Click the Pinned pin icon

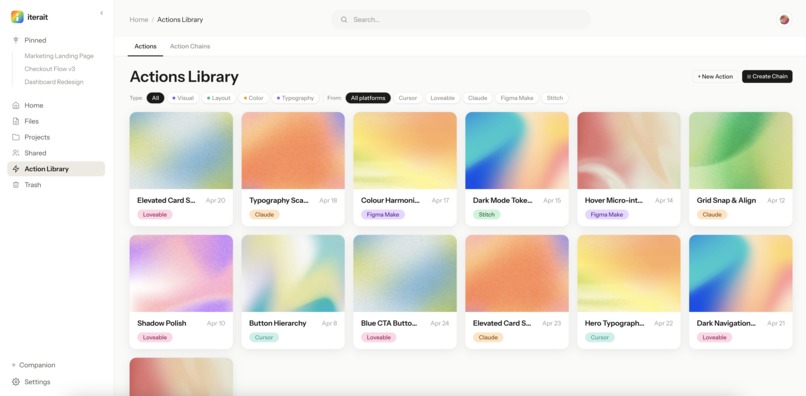click(x=15, y=40)
